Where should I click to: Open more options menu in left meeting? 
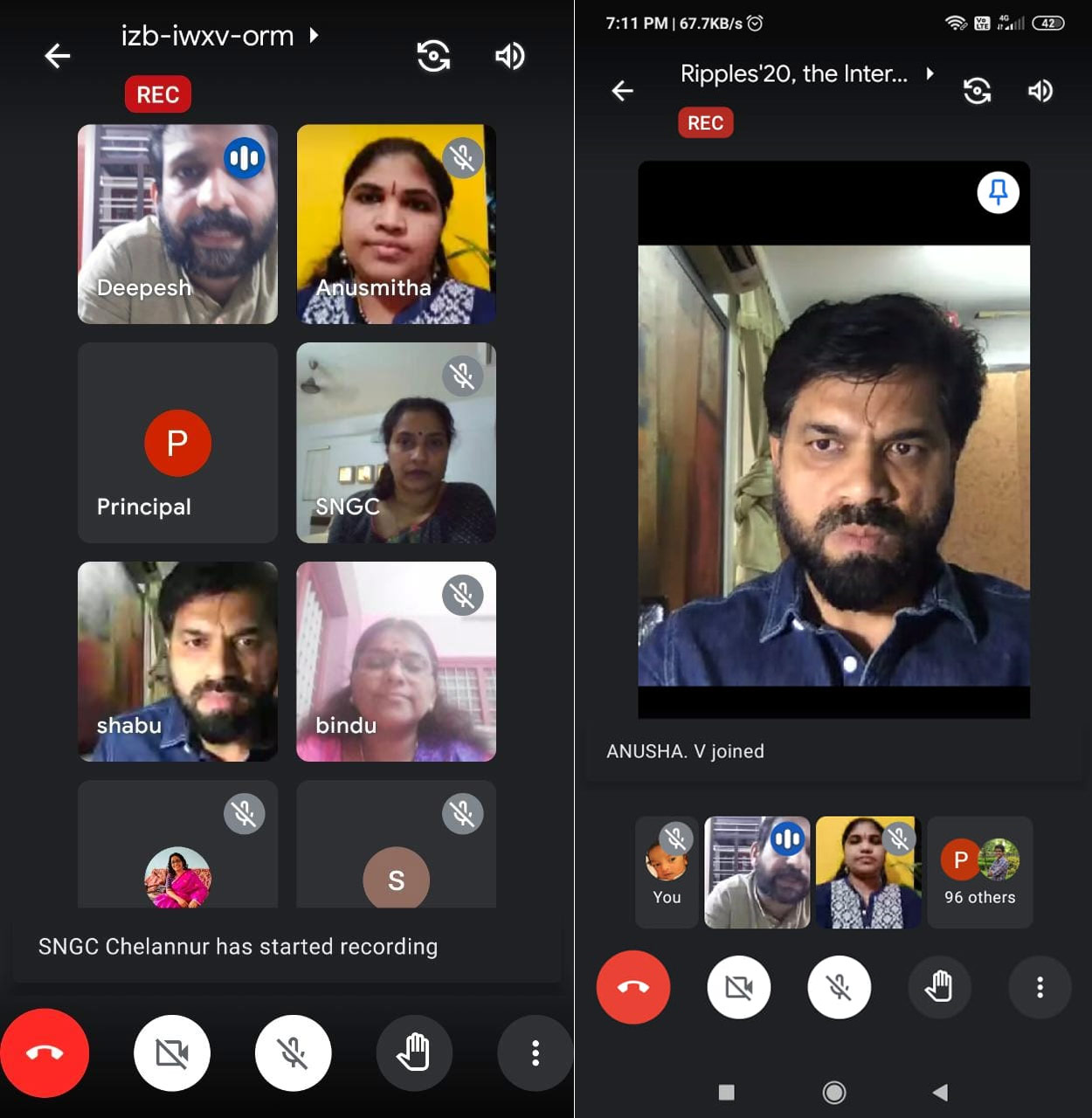[535, 1052]
